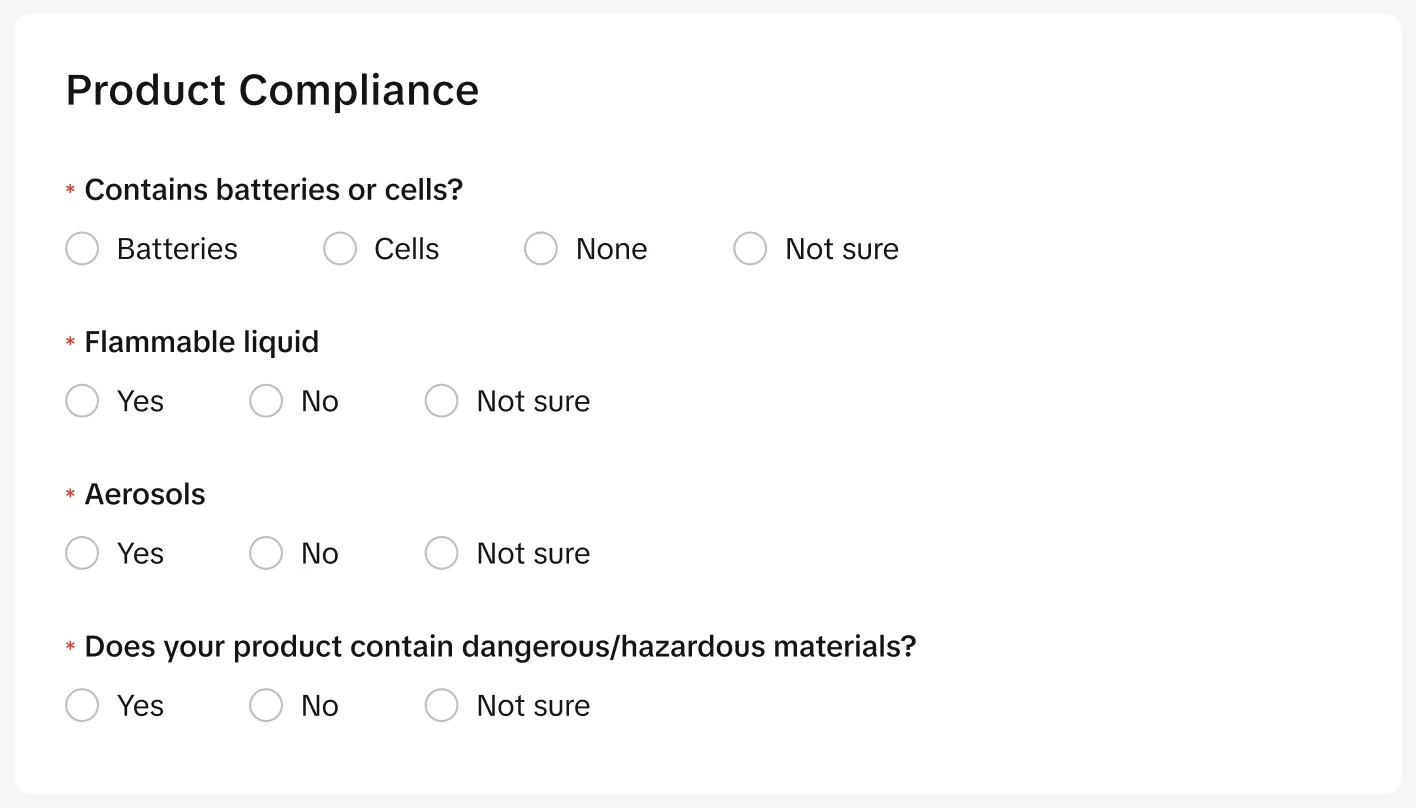Click the dangerous/hazardous materials question text
Screen dimensions: 1416x808
[500, 646]
